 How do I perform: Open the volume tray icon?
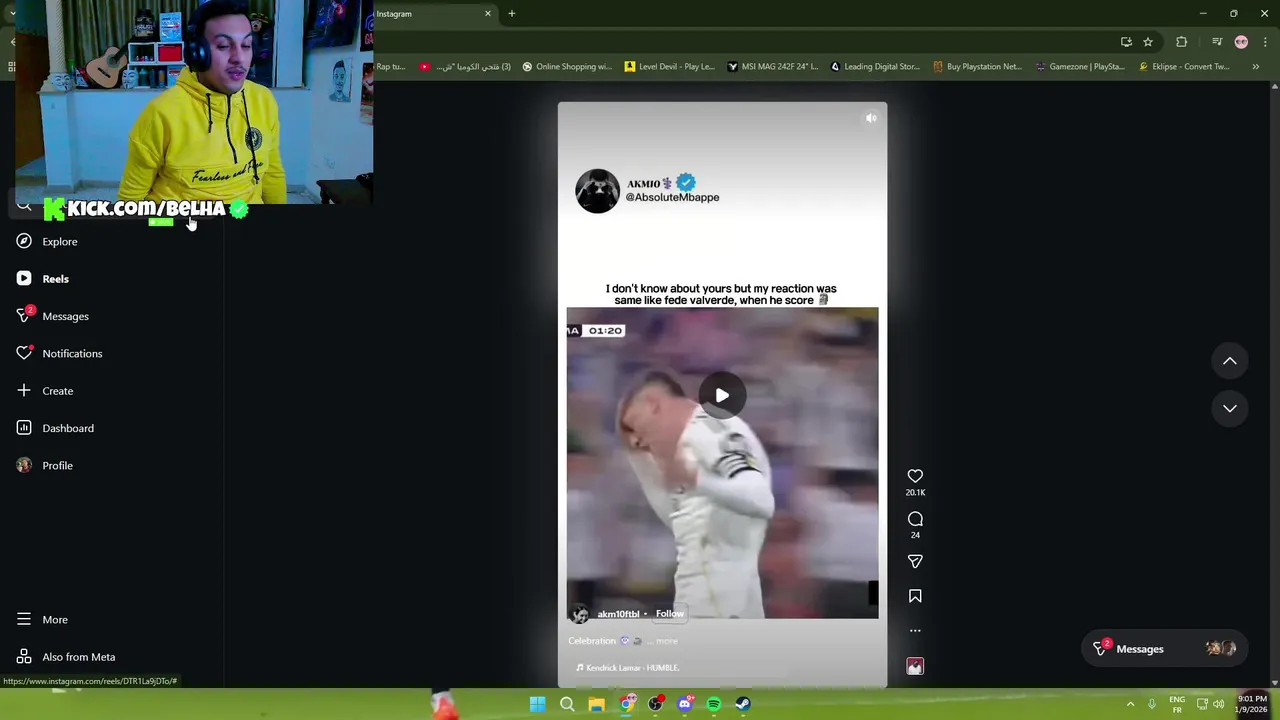pos(1218,704)
